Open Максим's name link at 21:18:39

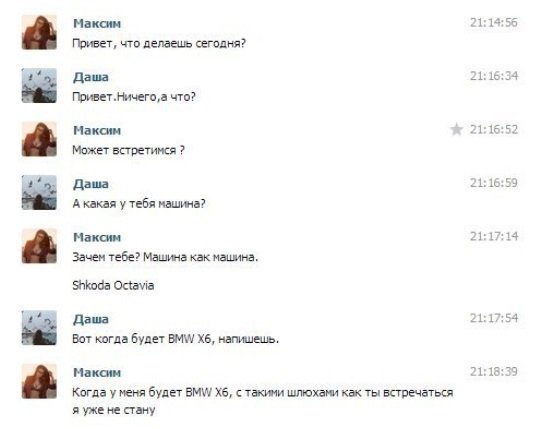click(x=97, y=372)
